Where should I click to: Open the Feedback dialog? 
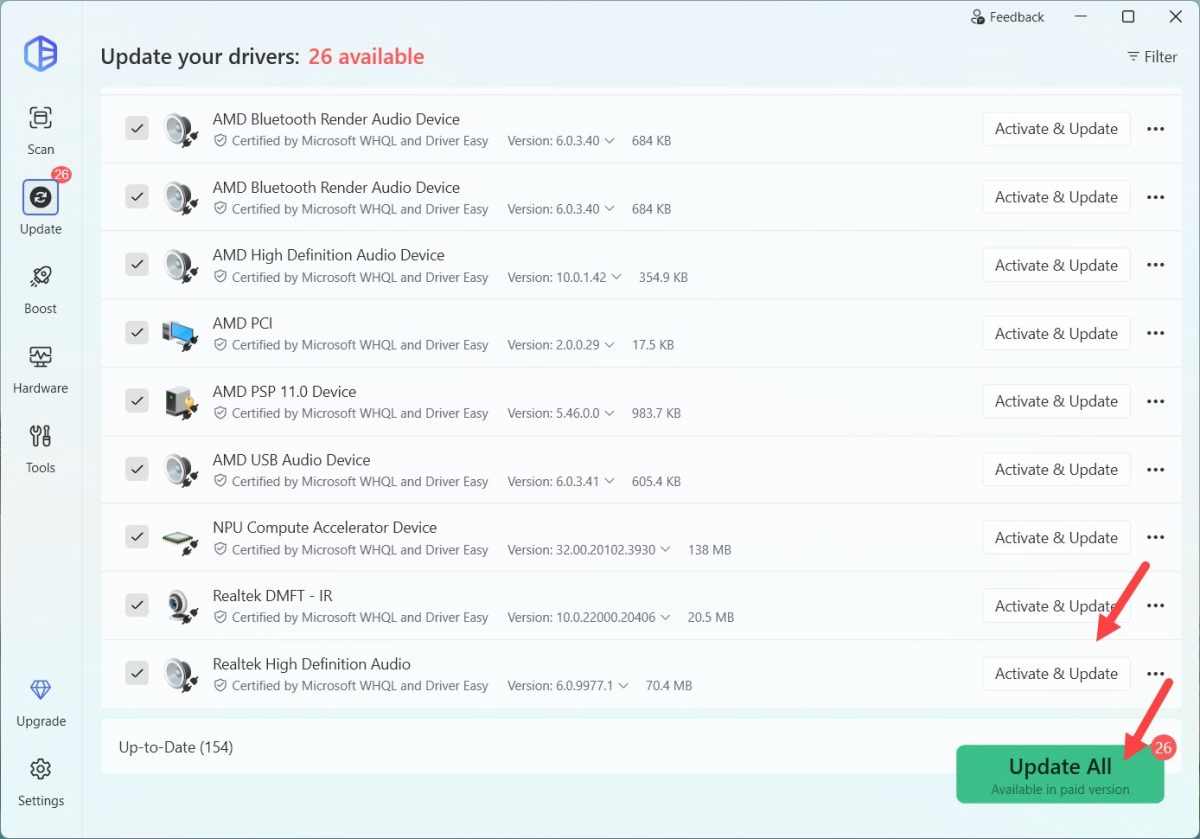point(1007,17)
